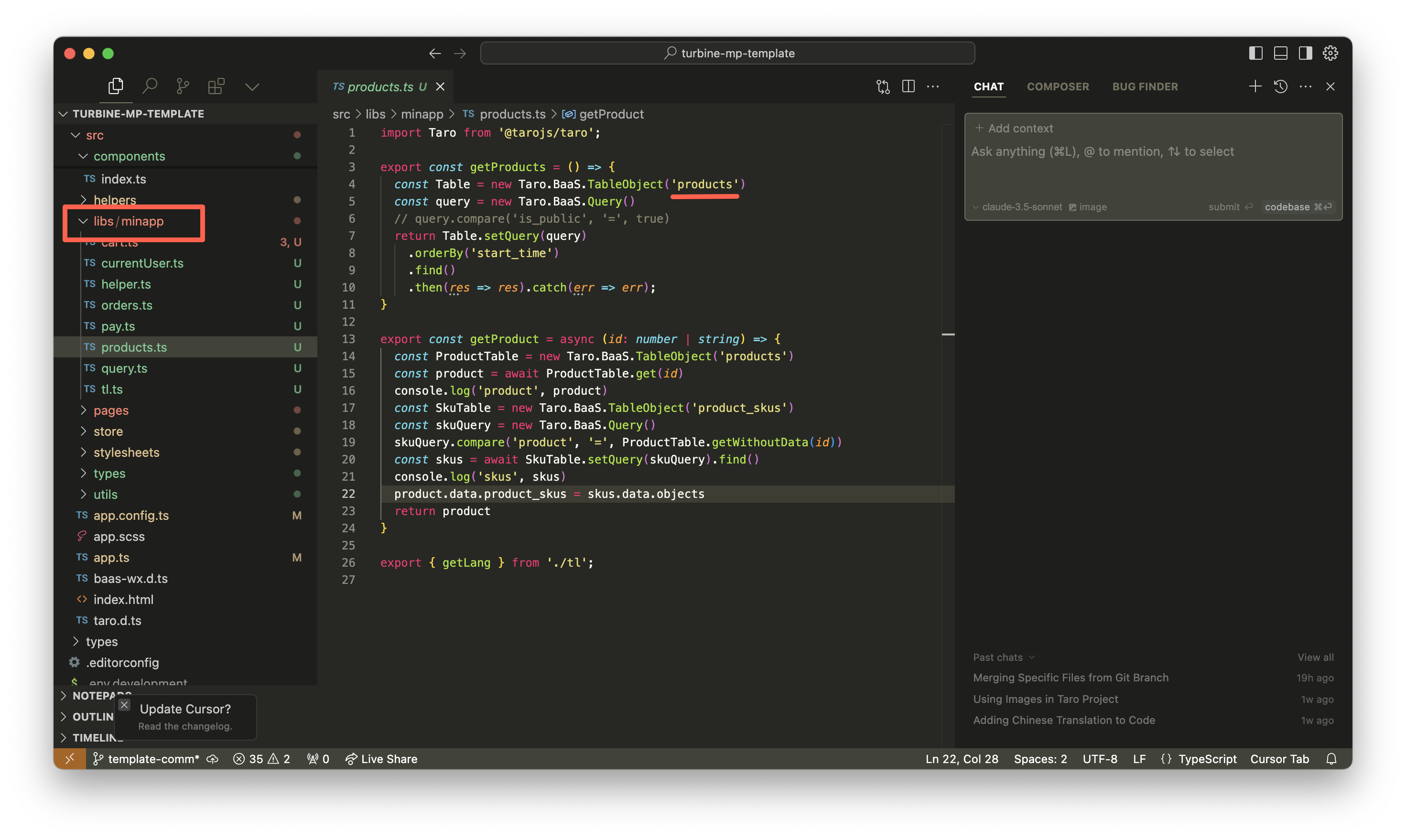The width and height of the screenshot is (1406, 840).
Task: Expand the pages folder
Action: [111, 410]
